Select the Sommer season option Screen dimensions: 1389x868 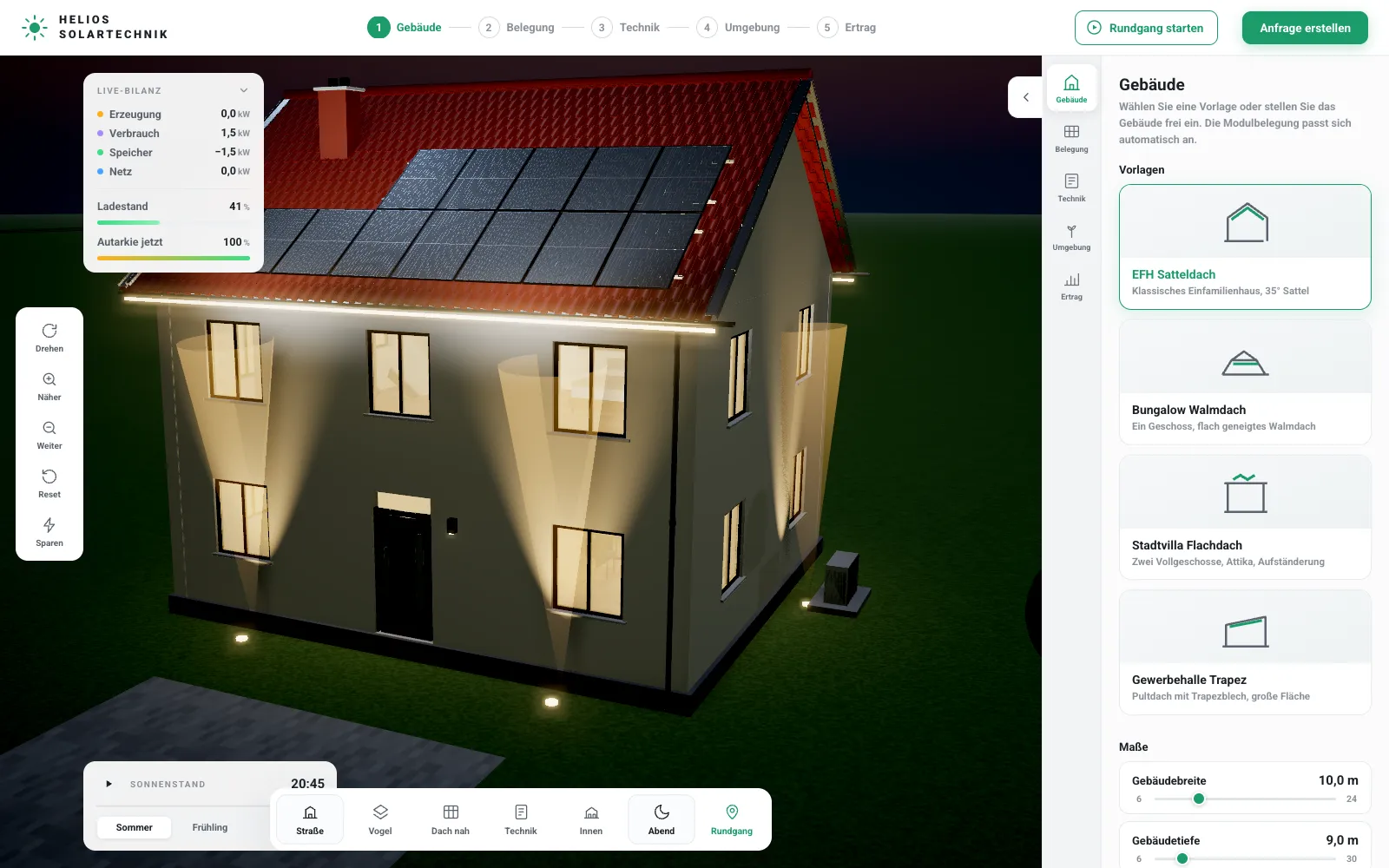pyautogui.click(x=135, y=827)
